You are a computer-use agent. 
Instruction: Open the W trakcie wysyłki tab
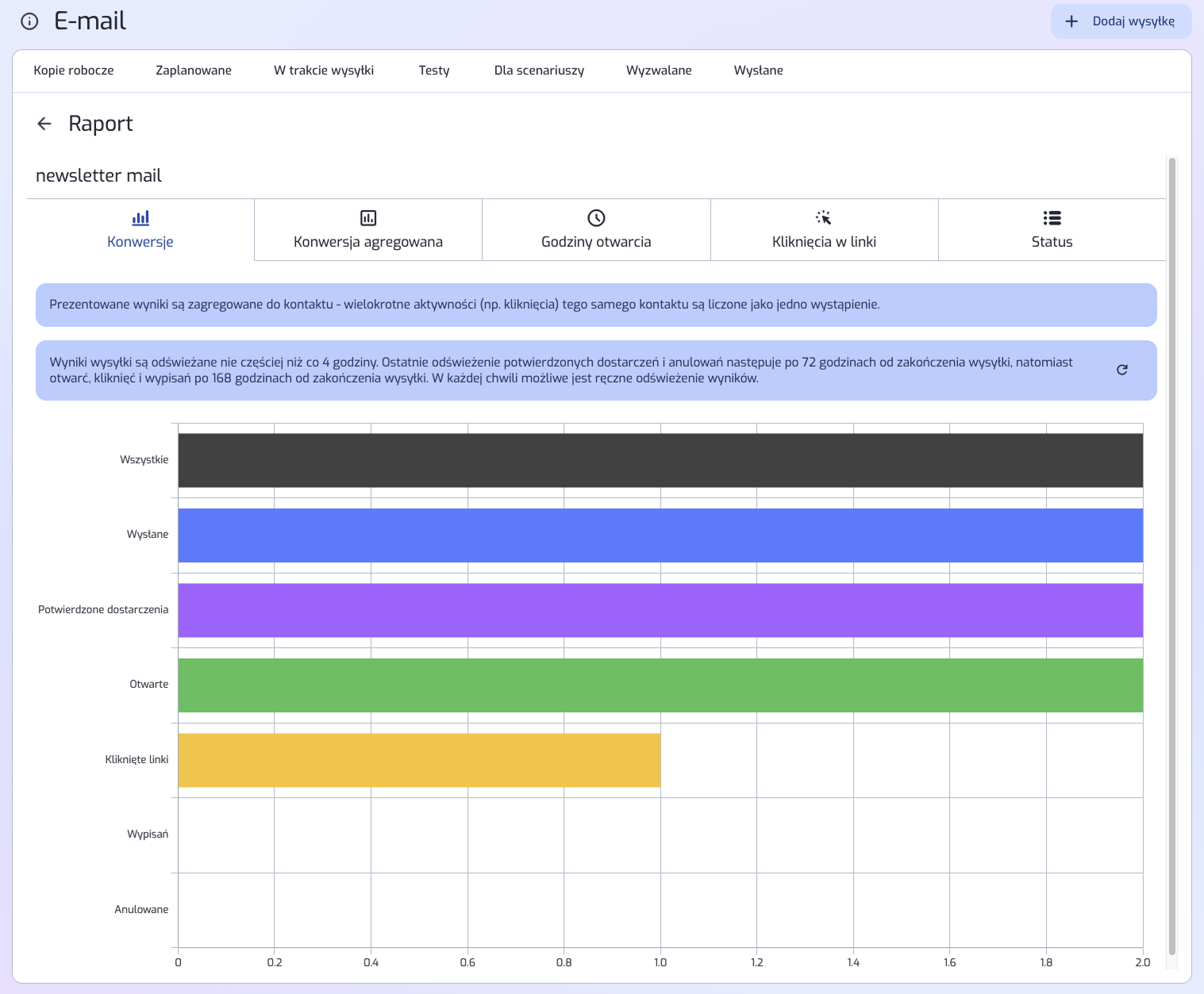[x=324, y=71]
